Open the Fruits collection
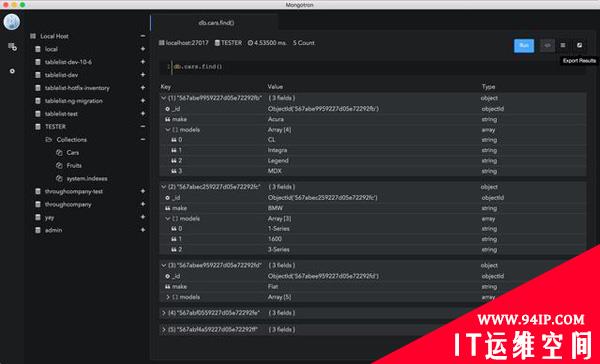This screenshot has height=364, width=600. click(x=74, y=165)
